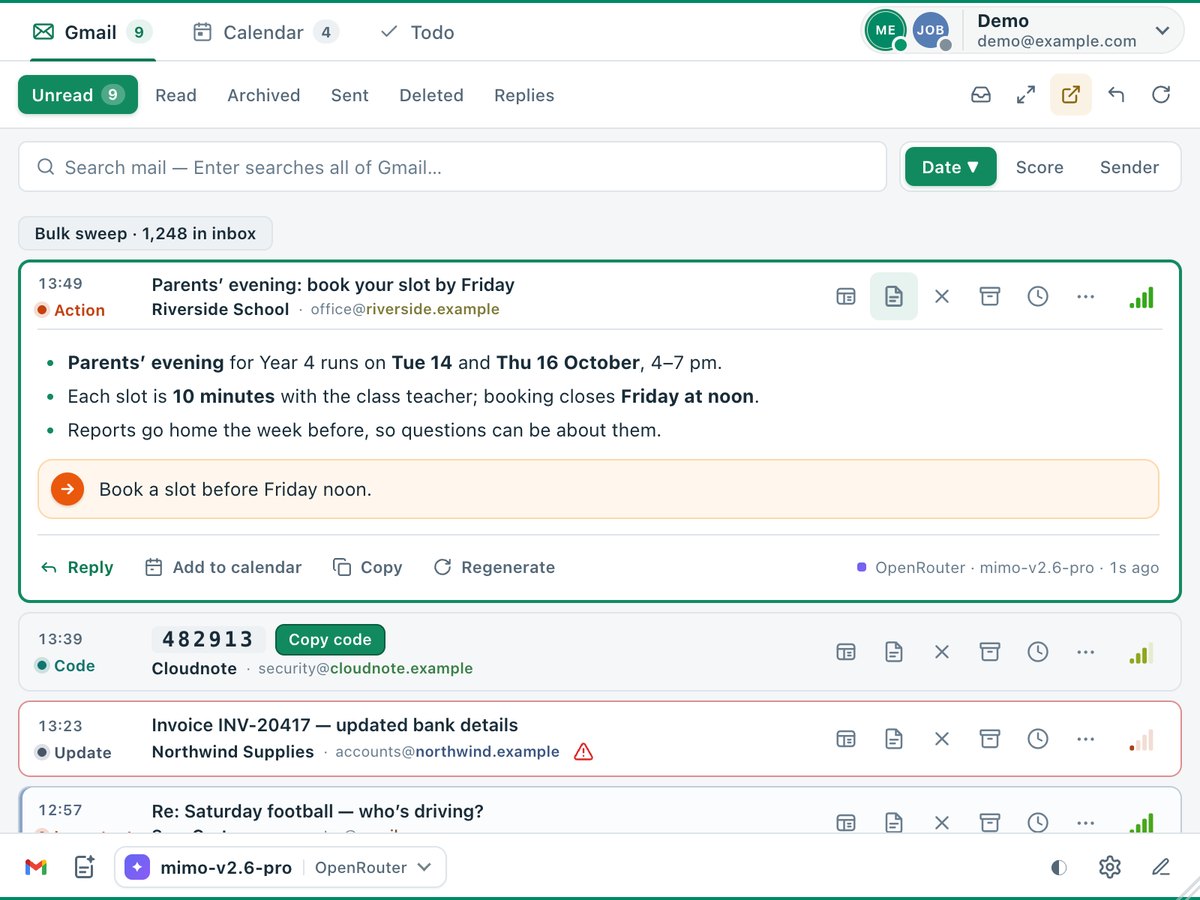
Task: Snooze the Cloudnote email with clock icon
Action: pyautogui.click(x=1038, y=652)
